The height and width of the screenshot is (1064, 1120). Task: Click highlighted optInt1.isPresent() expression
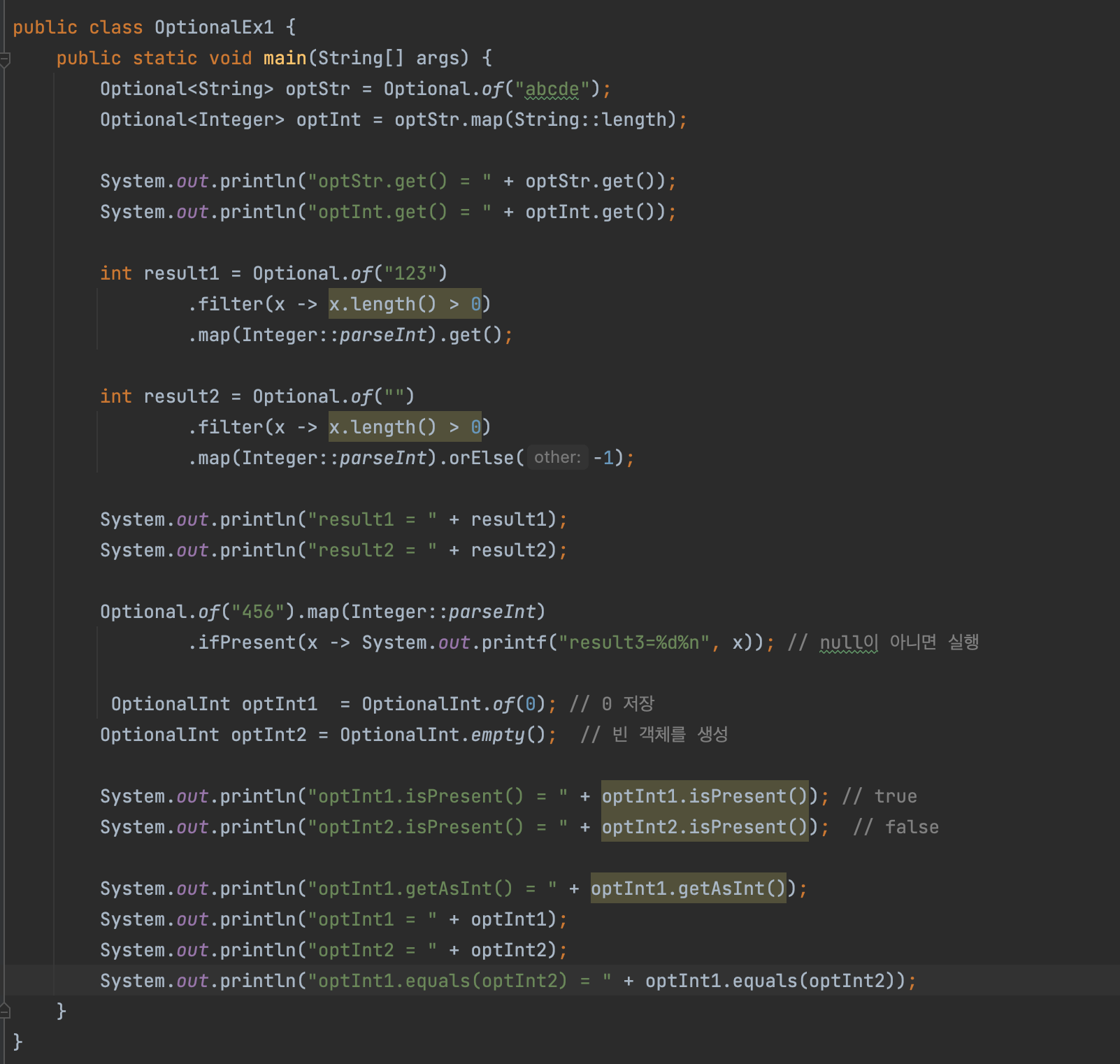click(x=705, y=796)
